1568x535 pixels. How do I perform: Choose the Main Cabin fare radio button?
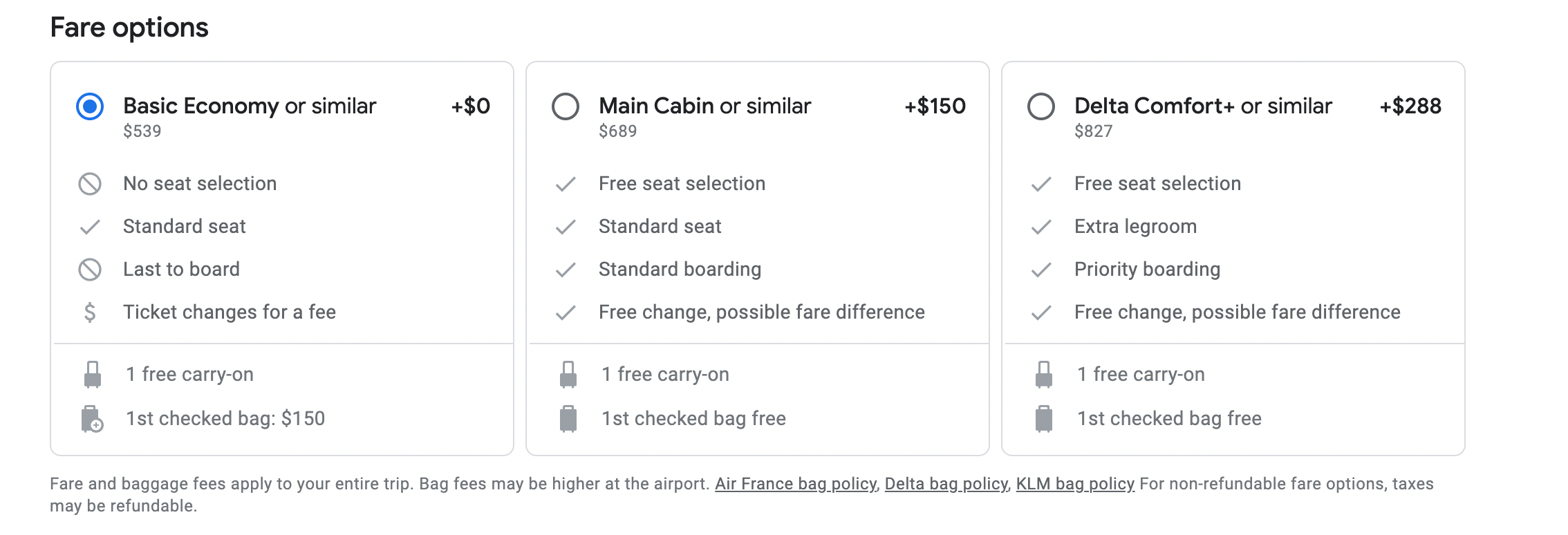(x=566, y=106)
